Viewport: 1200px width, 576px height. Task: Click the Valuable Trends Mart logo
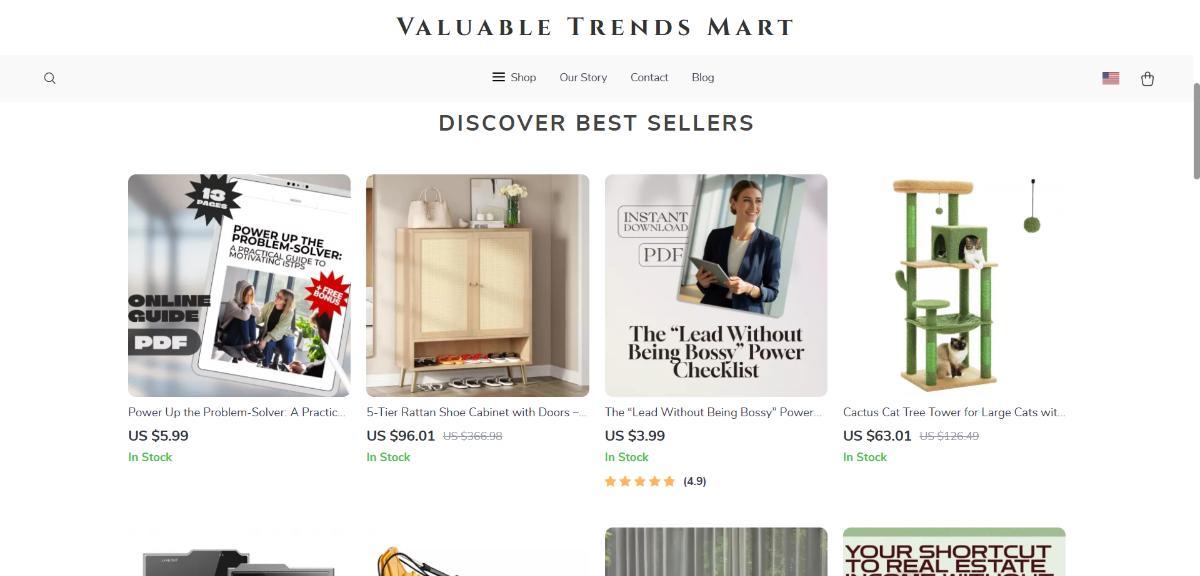pos(595,27)
